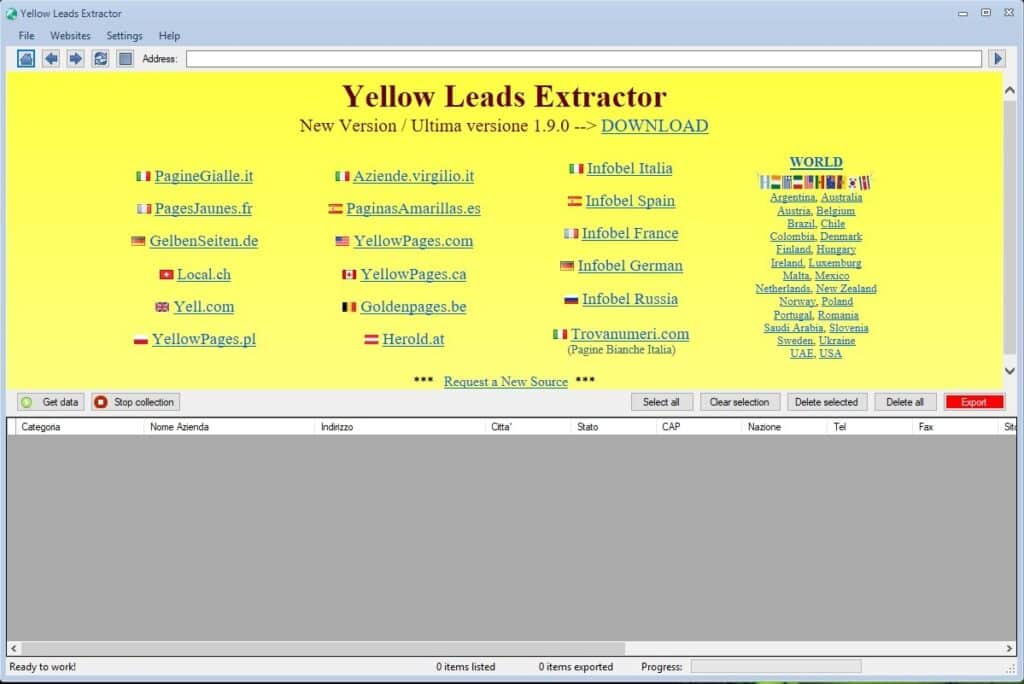The width and height of the screenshot is (1024, 684).
Task: Open the Help menu
Action: click(x=169, y=35)
